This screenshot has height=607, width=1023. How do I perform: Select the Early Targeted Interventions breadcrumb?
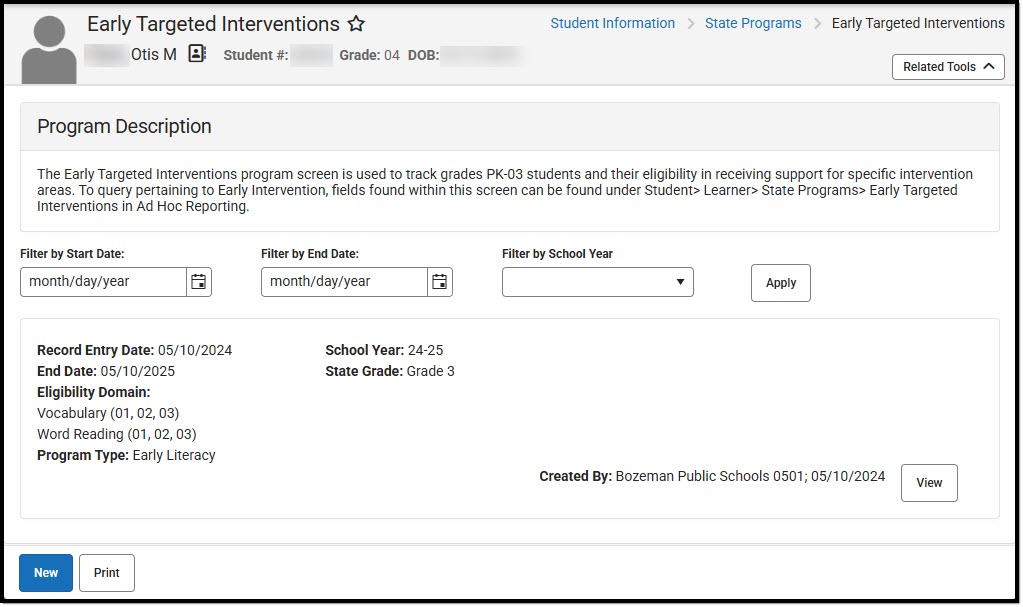pyautogui.click(x=917, y=22)
